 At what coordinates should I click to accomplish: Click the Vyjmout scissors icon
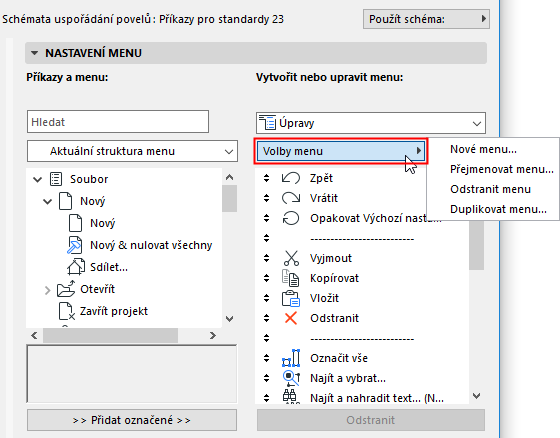point(291,258)
